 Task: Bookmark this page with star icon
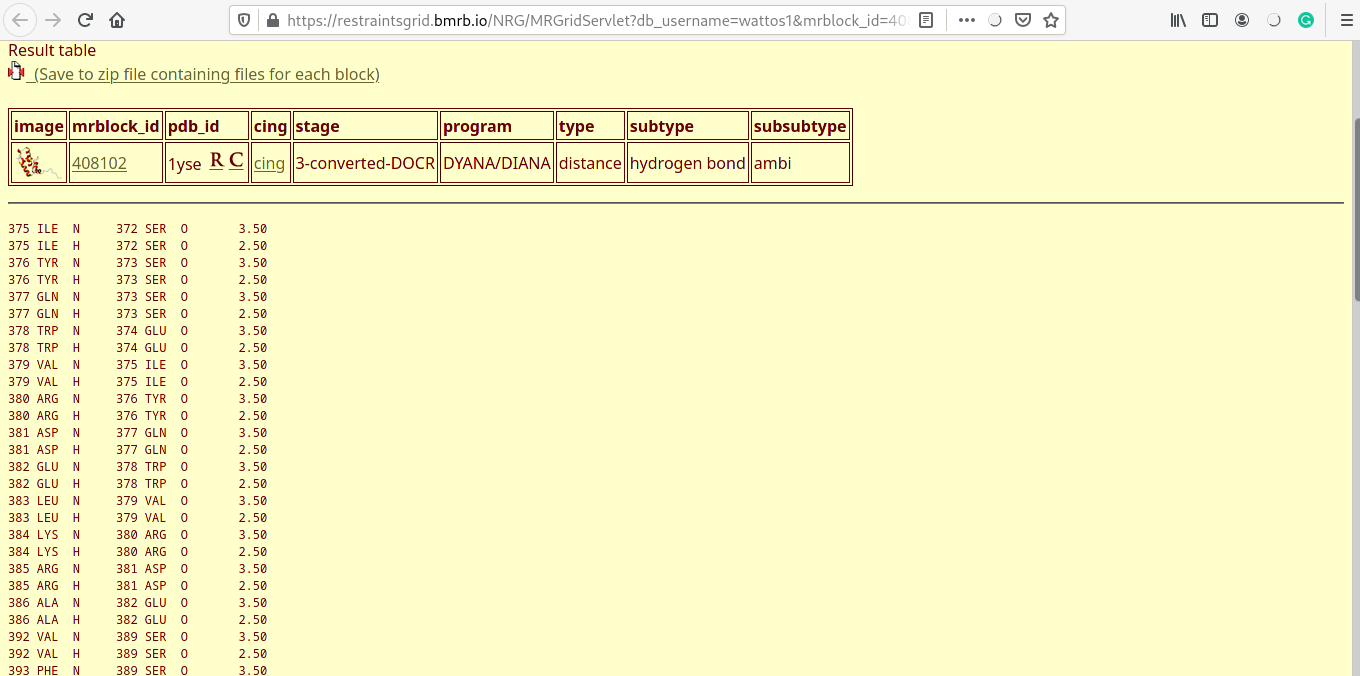click(x=1050, y=20)
